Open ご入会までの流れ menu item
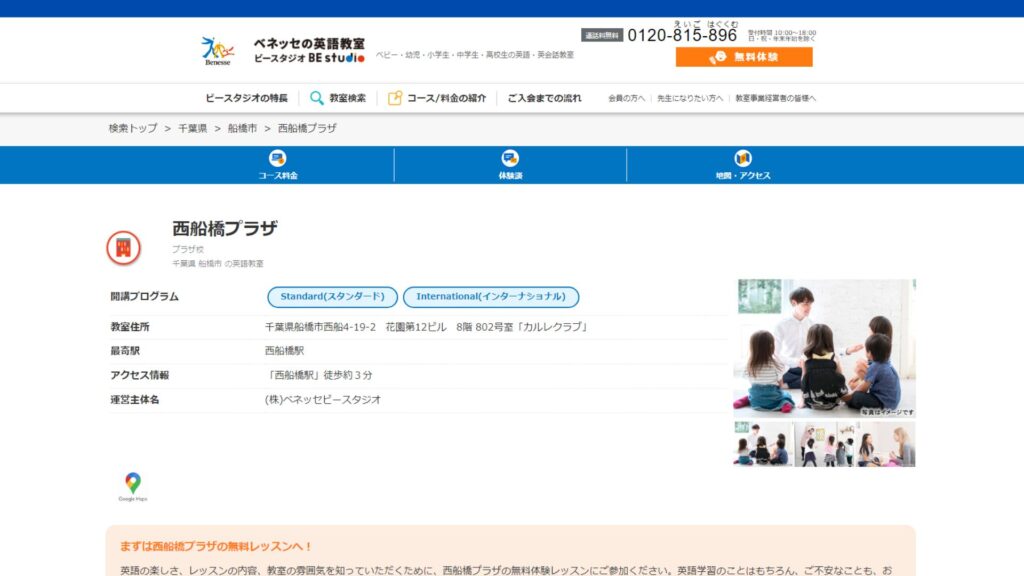This screenshot has width=1024, height=576. 544,98
